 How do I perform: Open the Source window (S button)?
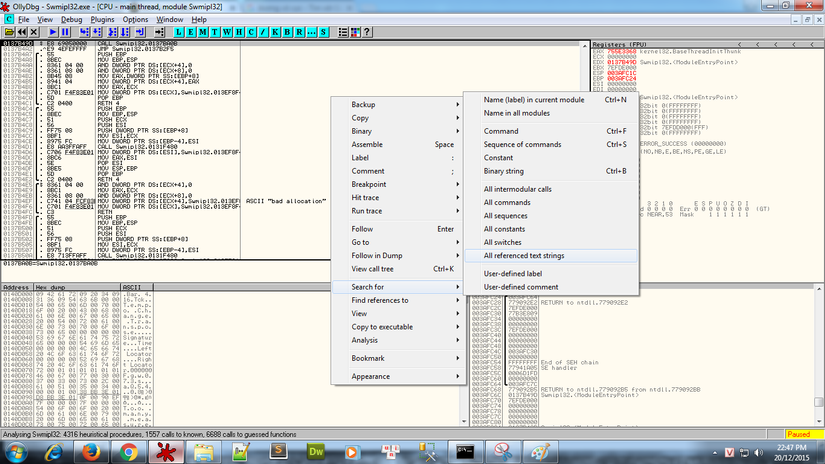(x=324, y=32)
